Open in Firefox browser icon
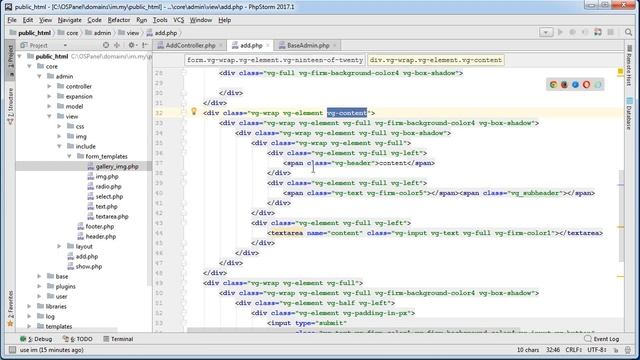 click(x=564, y=84)
